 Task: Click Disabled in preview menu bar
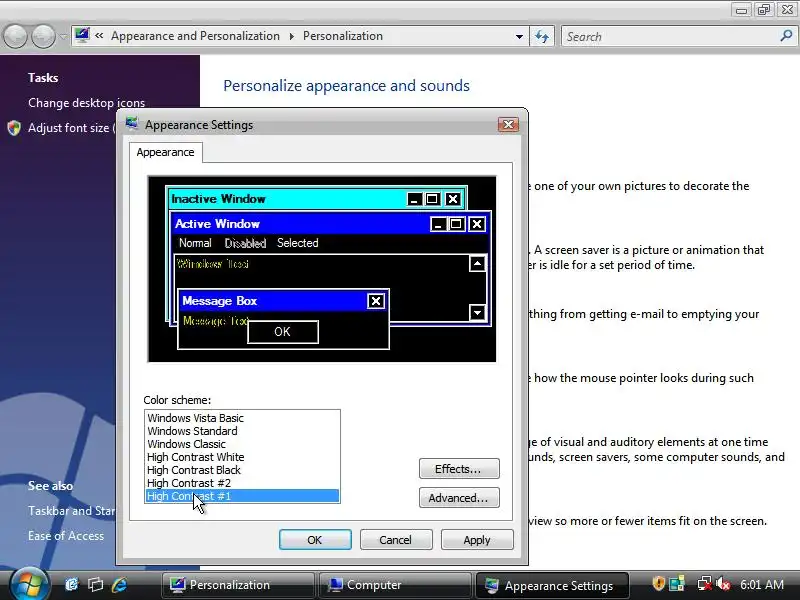click(x=245, y=243)
